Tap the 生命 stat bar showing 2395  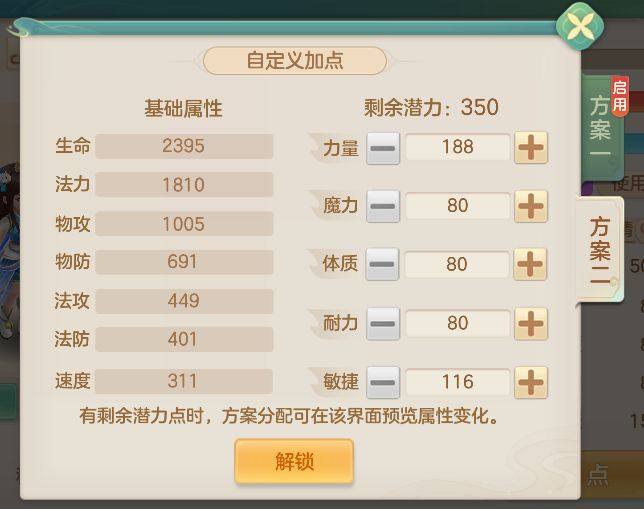(x=184, y=146)
